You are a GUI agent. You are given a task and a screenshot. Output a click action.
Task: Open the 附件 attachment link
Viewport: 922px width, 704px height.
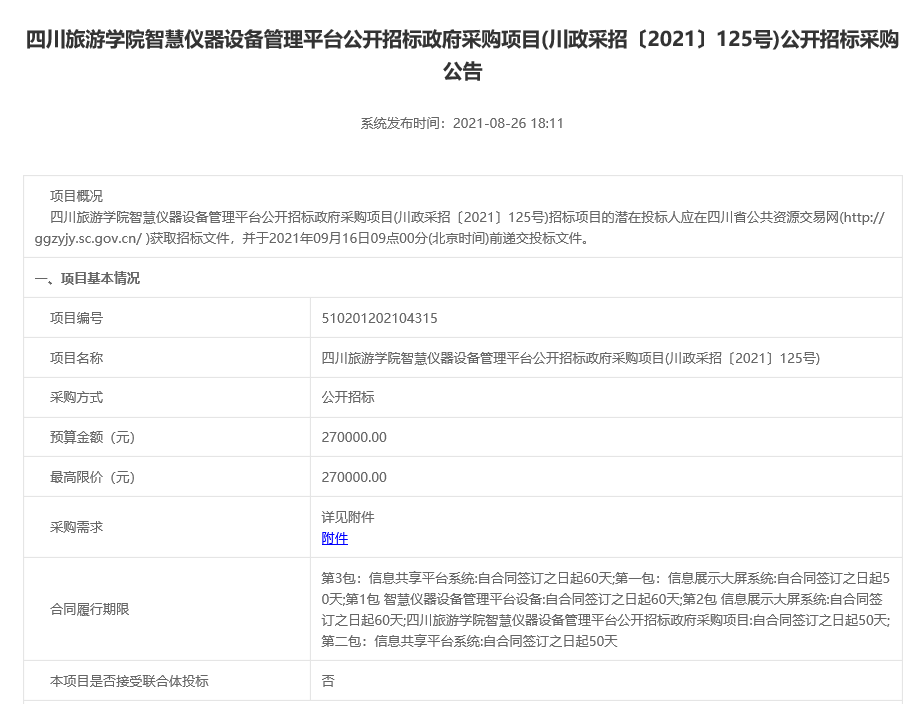335,538
